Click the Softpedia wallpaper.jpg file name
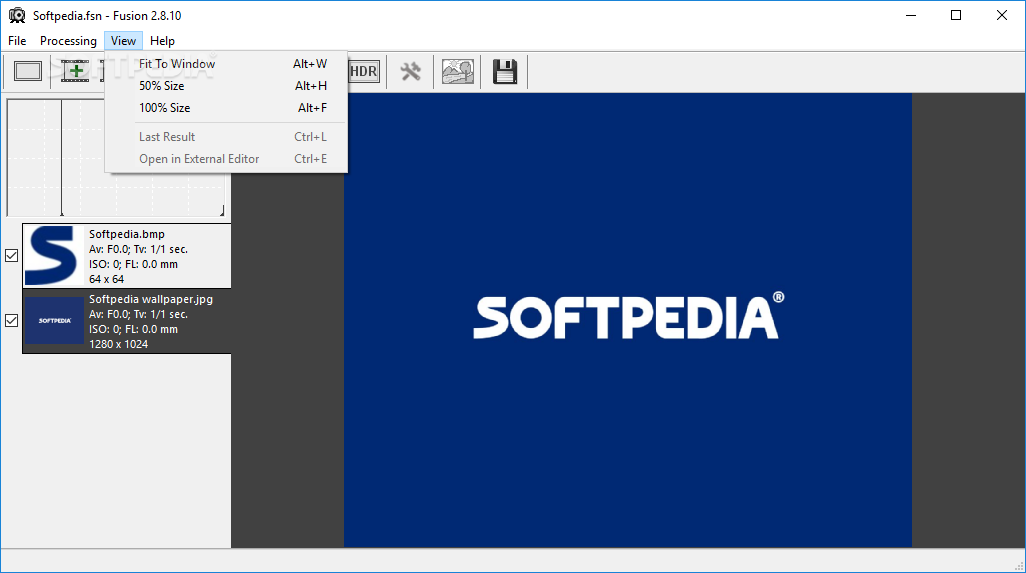Image resolution: width=1026 pixels, height=573 pixels. tap(151, 299)
